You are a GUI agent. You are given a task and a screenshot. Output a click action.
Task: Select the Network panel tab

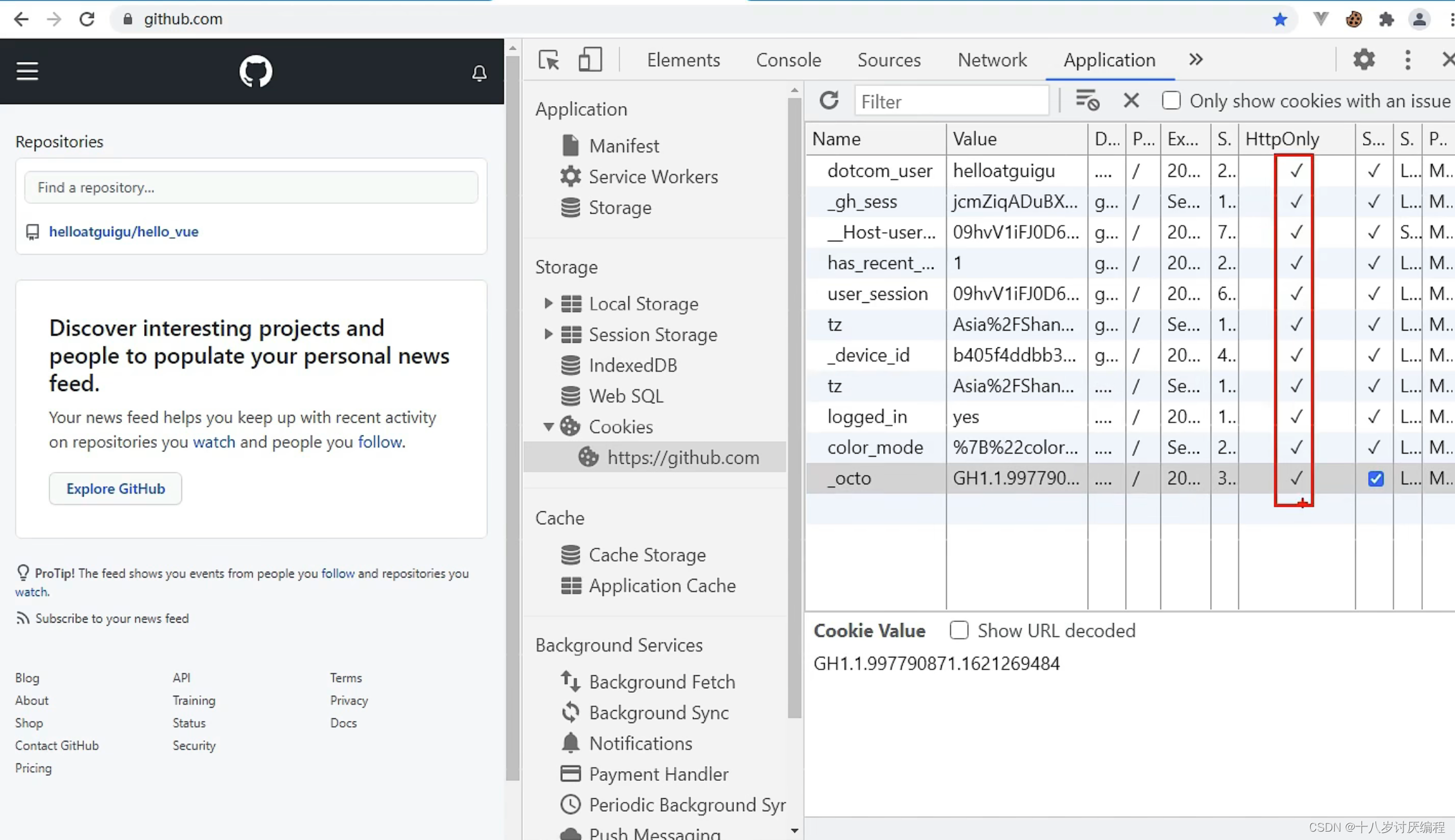(x=992, y=59)
